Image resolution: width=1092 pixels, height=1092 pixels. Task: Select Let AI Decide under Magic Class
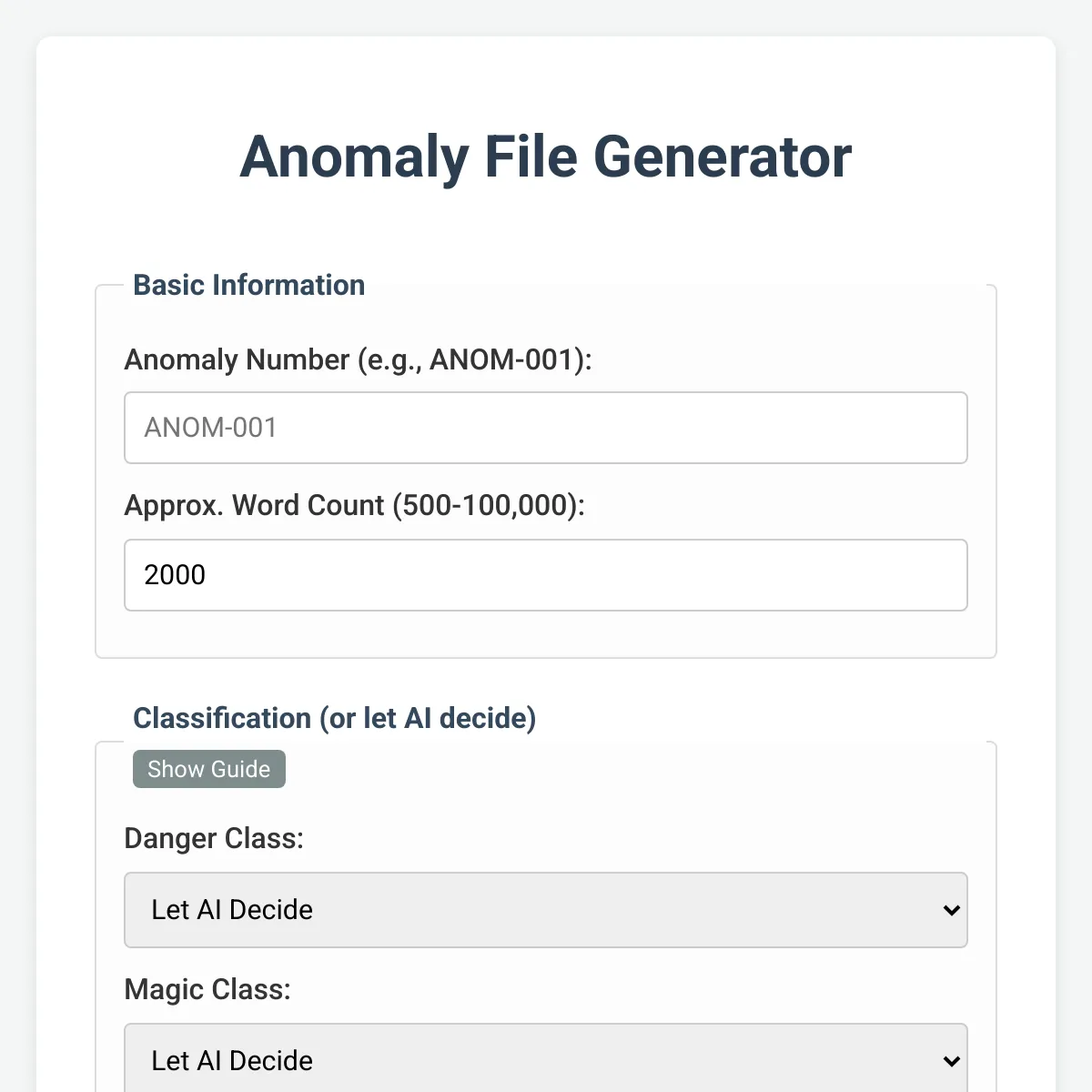tap(232, 1061)
